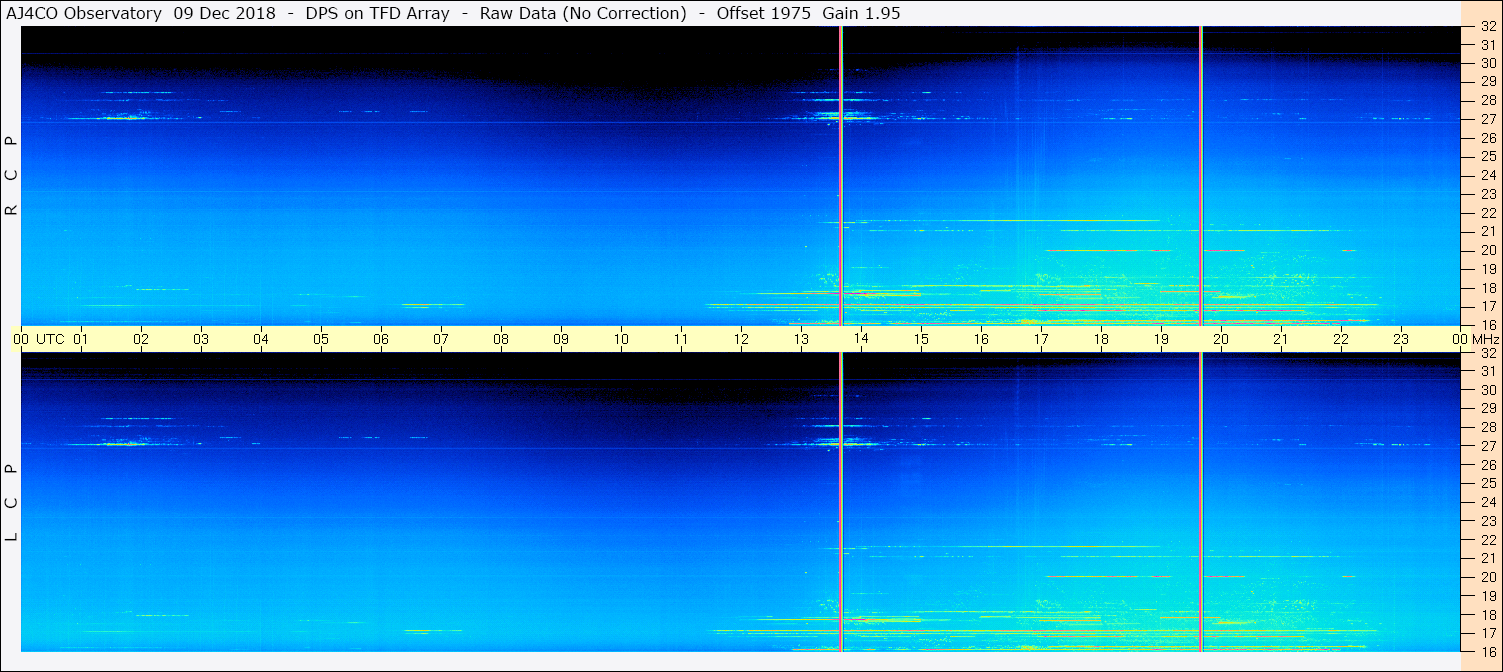1503x672 pixels.
Task: Click the 27 MHz tick of RCP panel
Action: click(1487, 119)
